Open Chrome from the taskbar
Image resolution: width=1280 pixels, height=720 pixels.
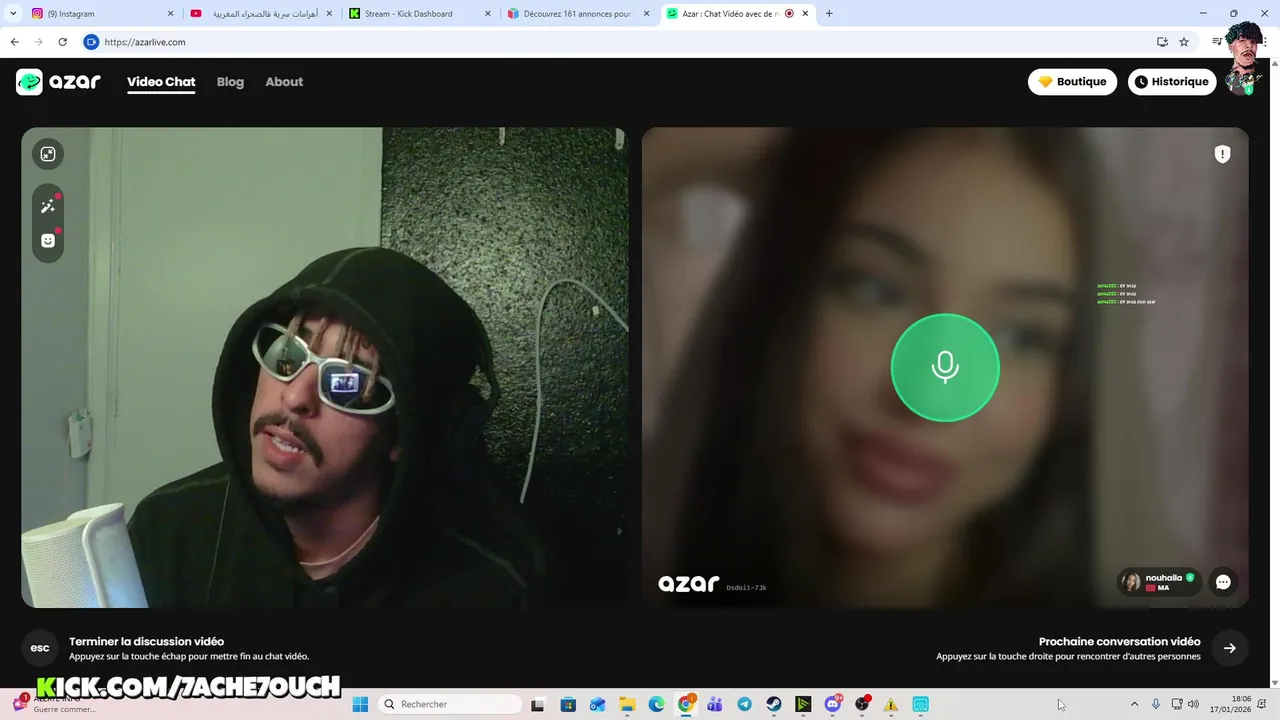pyautogui.click(x=686, y=704)
